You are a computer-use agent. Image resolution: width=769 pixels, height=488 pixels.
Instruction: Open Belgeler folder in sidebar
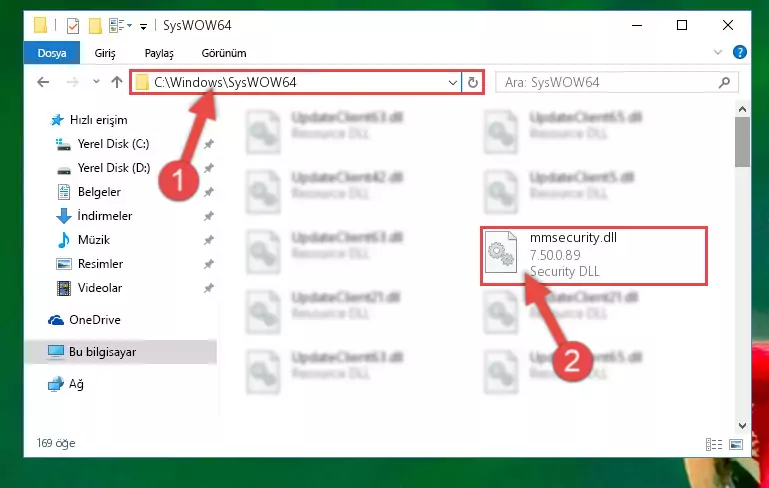click(x=89, y=192)
